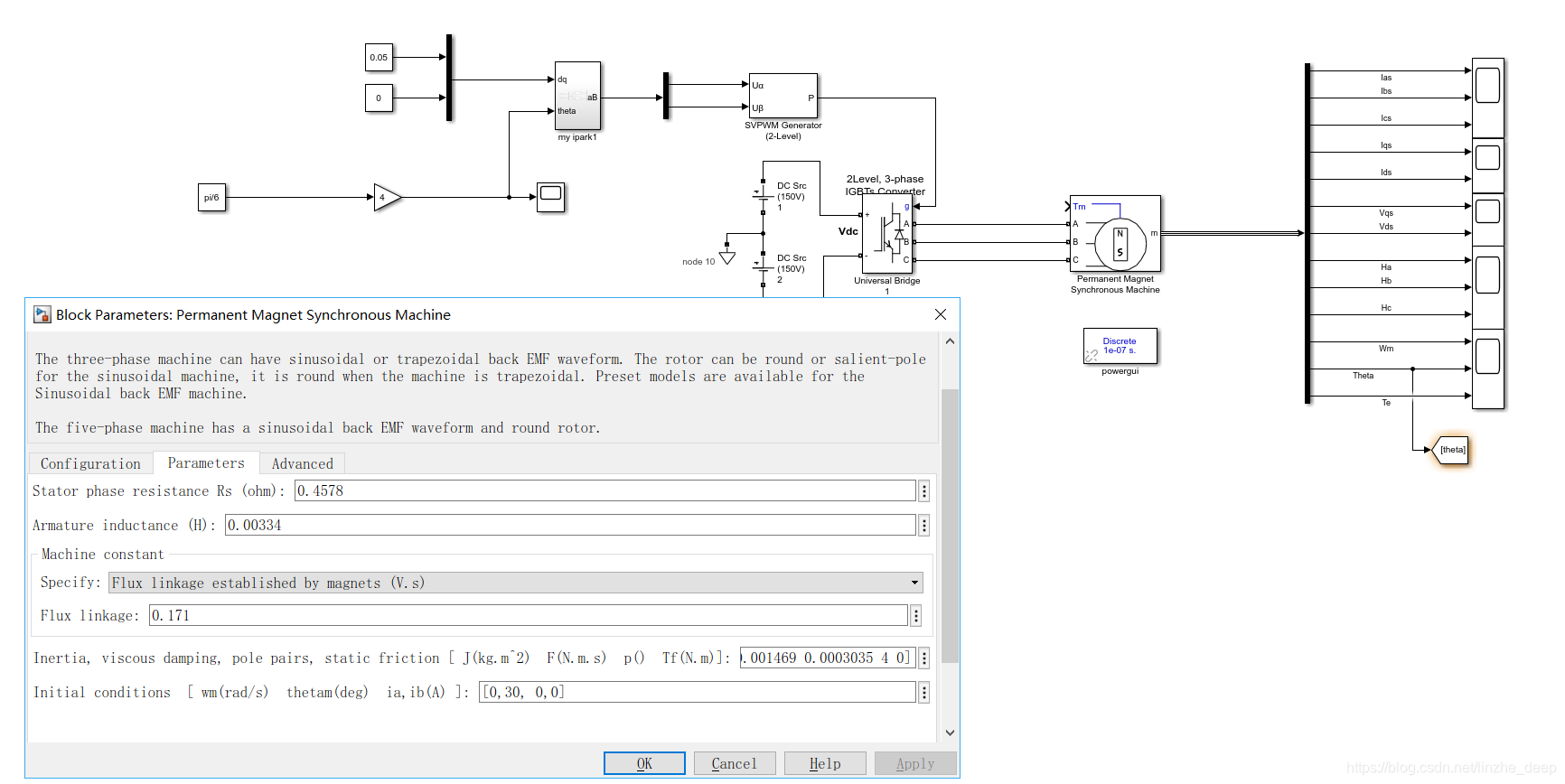
Task: Select the Permanent Magnet Synchronous Machine block
Action: 1115,233
